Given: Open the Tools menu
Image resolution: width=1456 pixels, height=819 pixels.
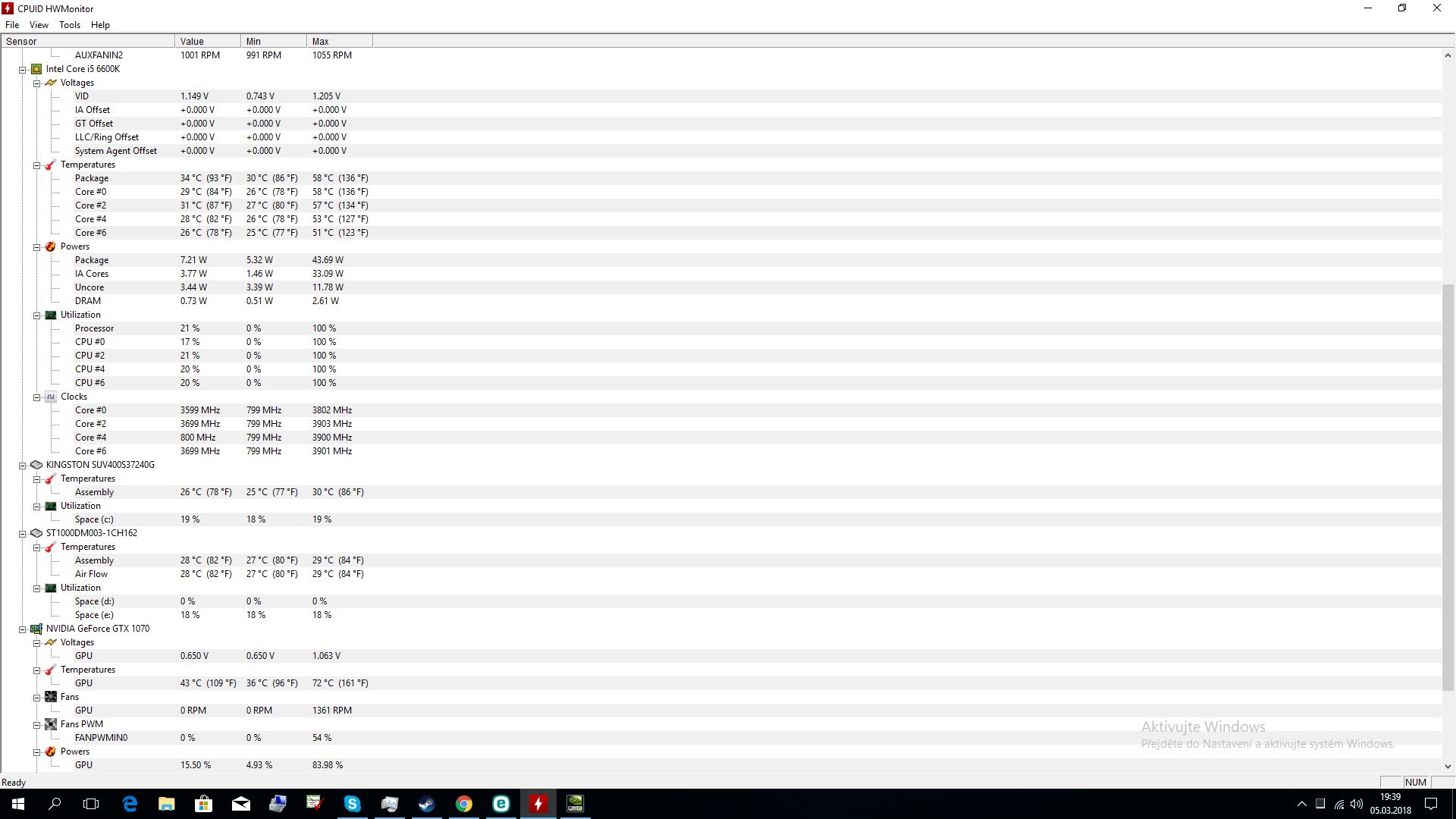Looking at the screenshot, I should pyautogui.click(x=70, y=25).
